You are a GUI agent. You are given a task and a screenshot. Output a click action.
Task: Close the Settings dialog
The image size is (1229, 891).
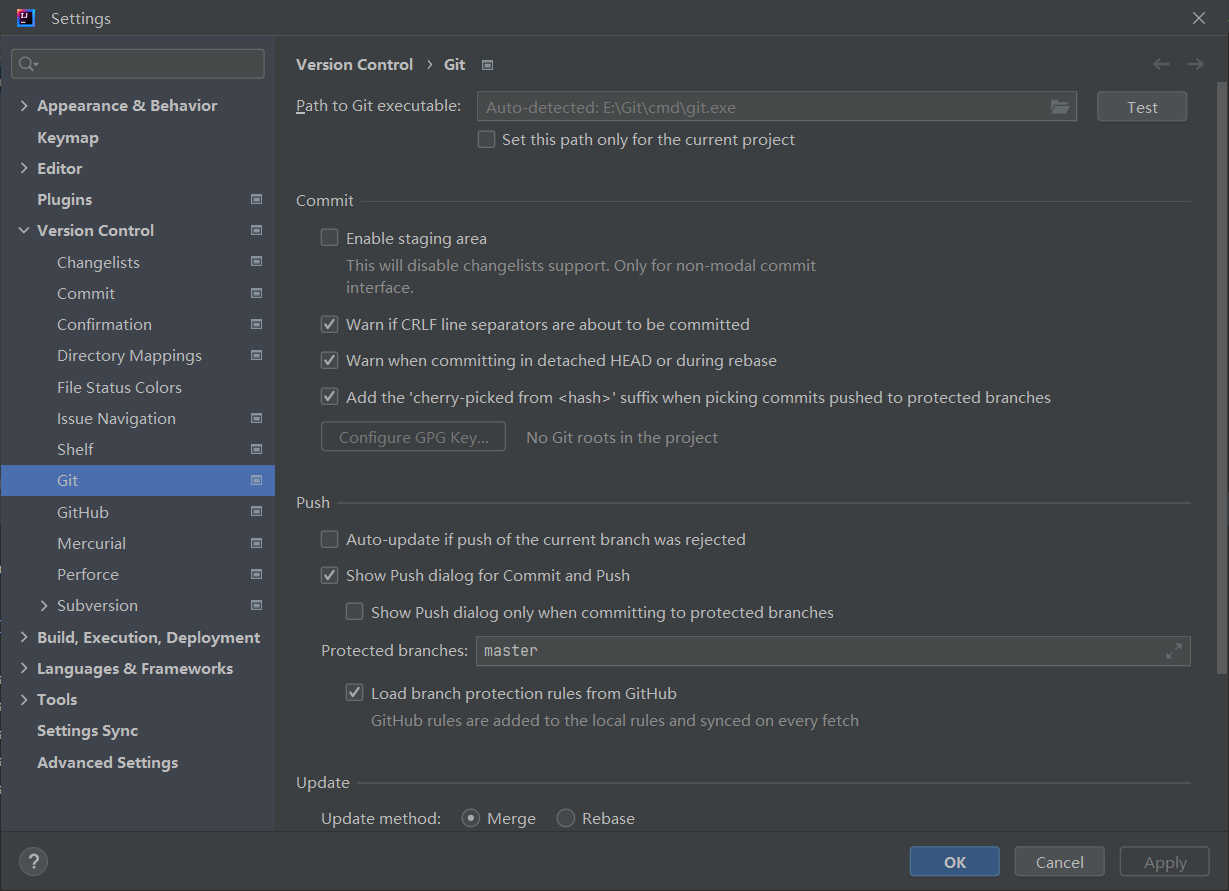1198,18
